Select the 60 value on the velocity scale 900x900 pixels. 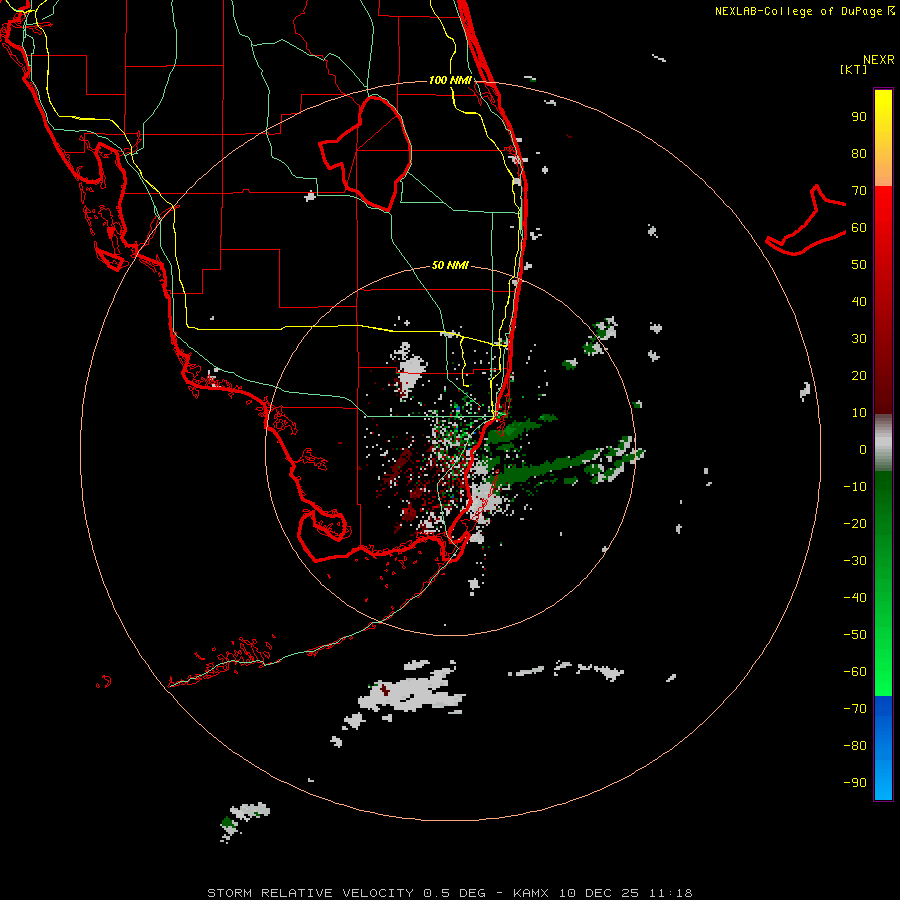pyautogui.click(x=859, y=228)
